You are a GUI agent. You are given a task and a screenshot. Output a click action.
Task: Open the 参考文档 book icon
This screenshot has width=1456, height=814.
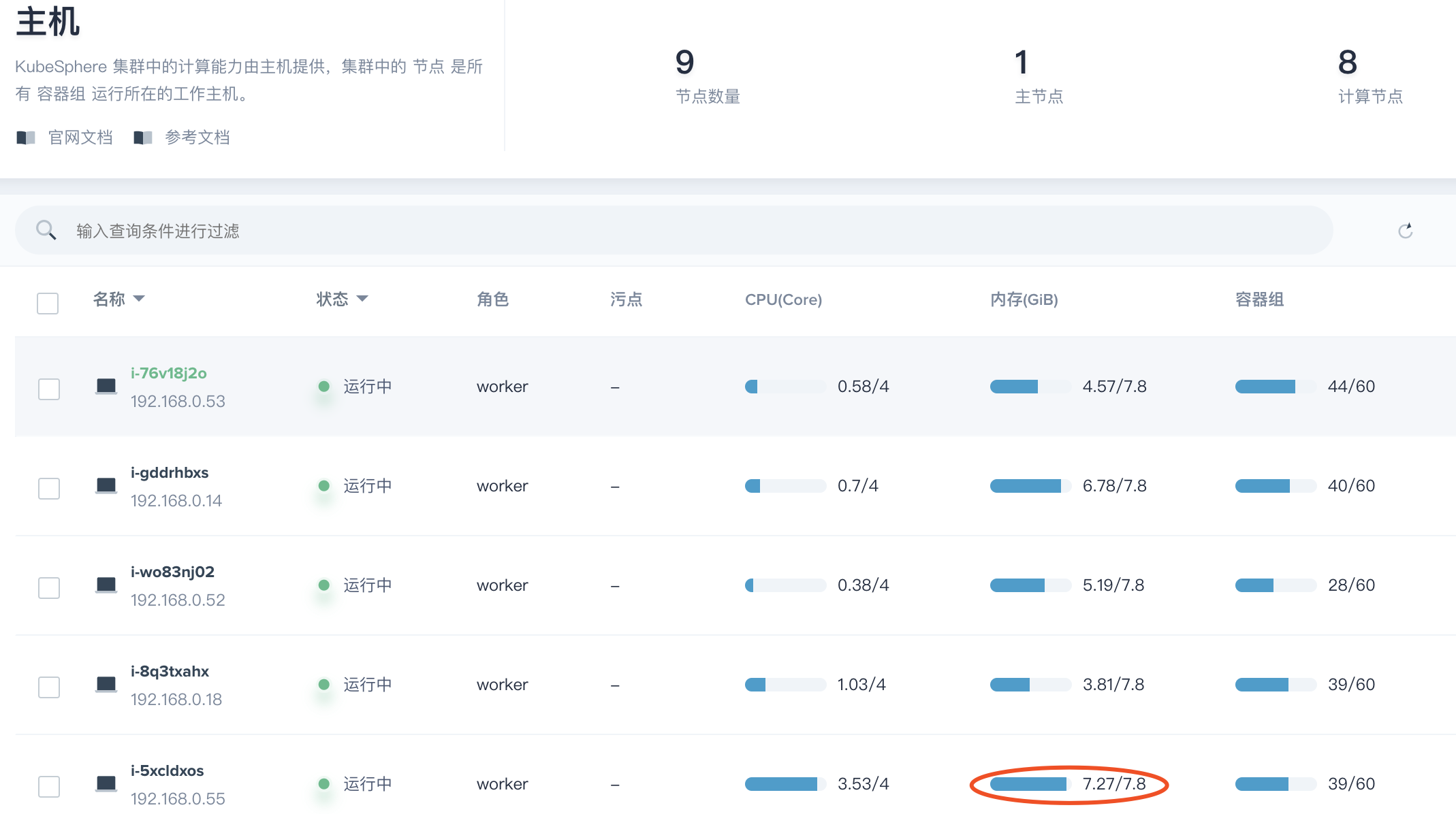point(143,137)
